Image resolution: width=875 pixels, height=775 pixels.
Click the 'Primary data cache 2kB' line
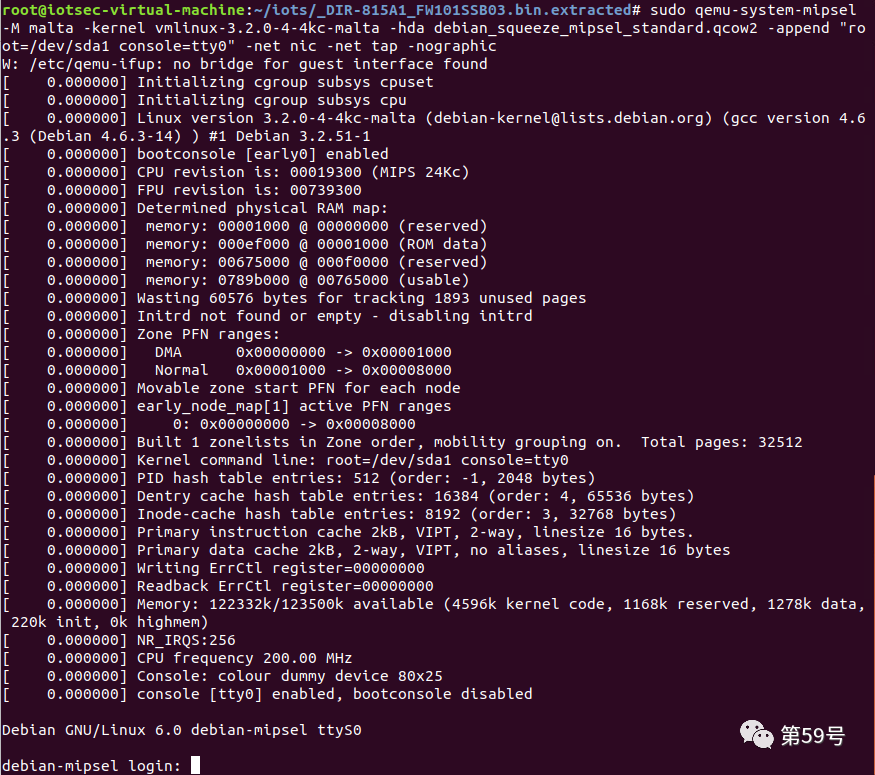[x=367, y=550]
